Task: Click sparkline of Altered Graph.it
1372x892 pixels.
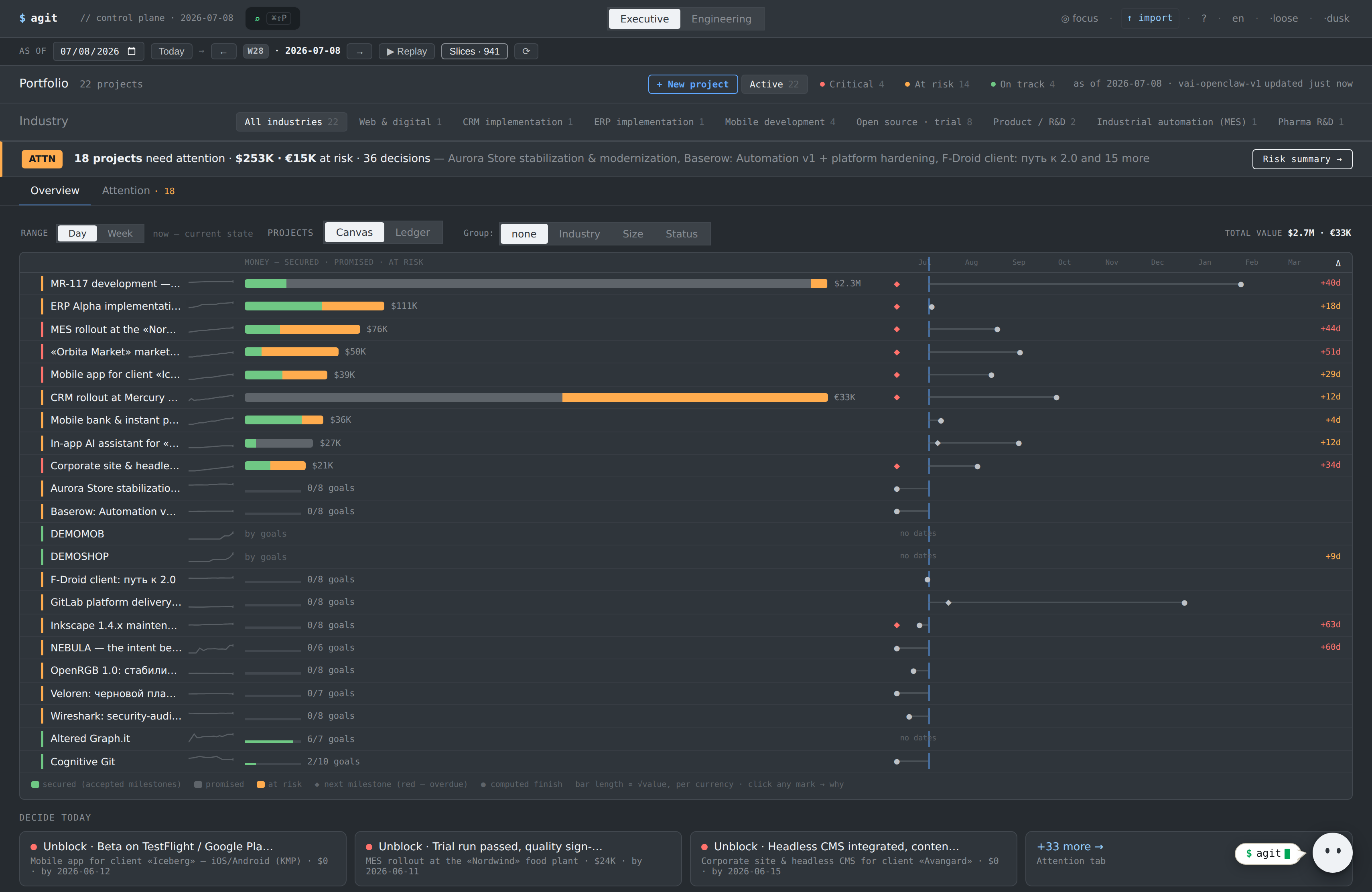Action: coord(211,737)
